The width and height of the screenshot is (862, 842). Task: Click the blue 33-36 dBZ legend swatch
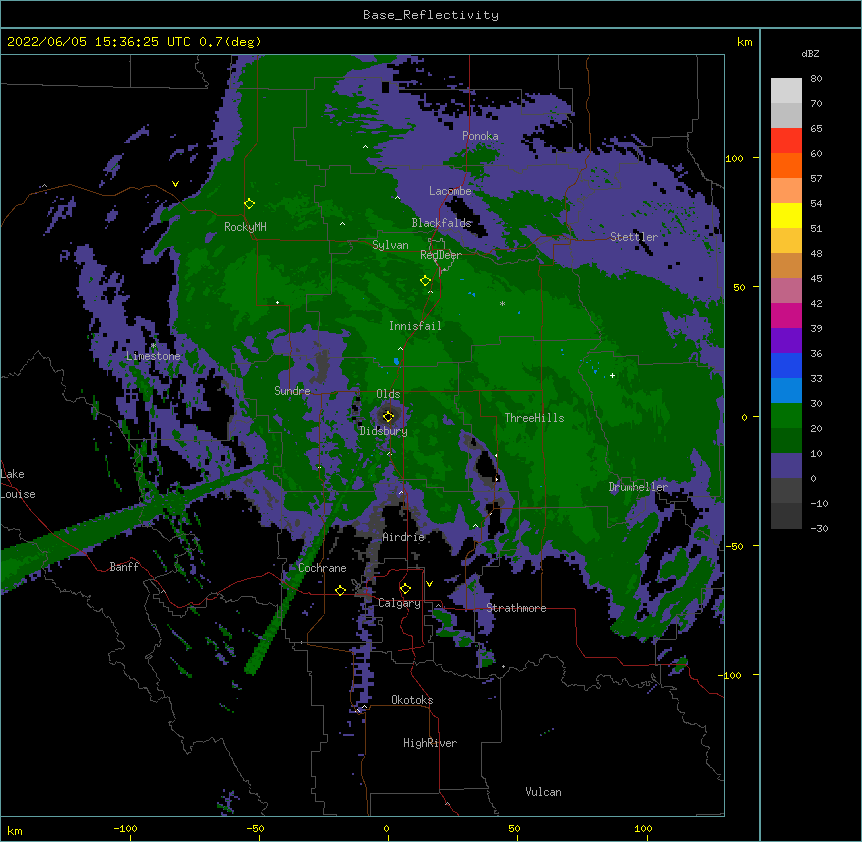pyautogui.click(x=786, y=365)
